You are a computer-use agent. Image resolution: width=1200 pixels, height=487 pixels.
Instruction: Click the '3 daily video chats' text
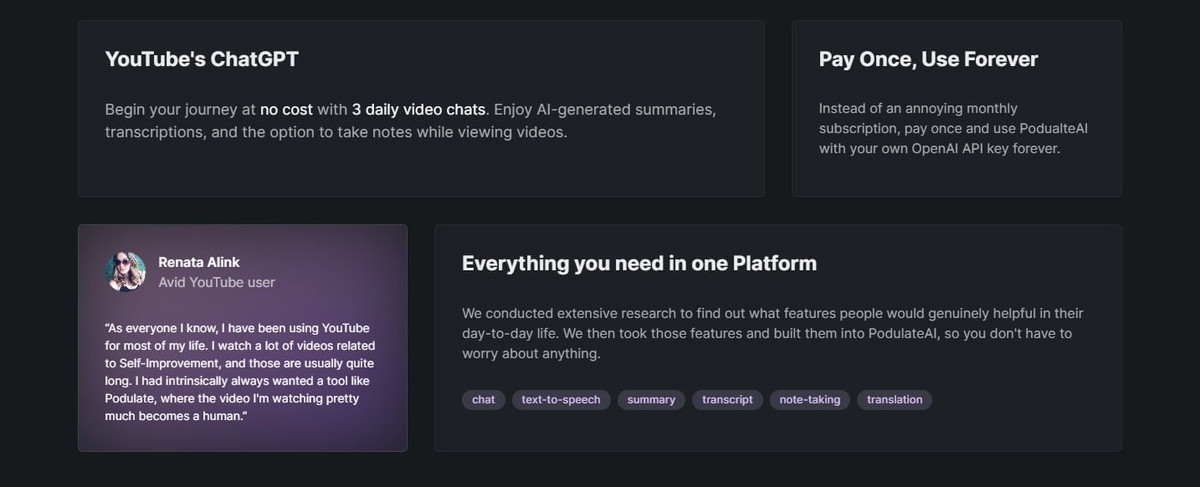(418, 108)
